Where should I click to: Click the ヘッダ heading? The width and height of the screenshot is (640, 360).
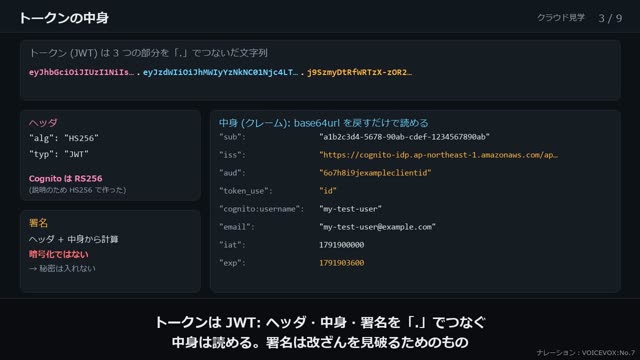43,122
